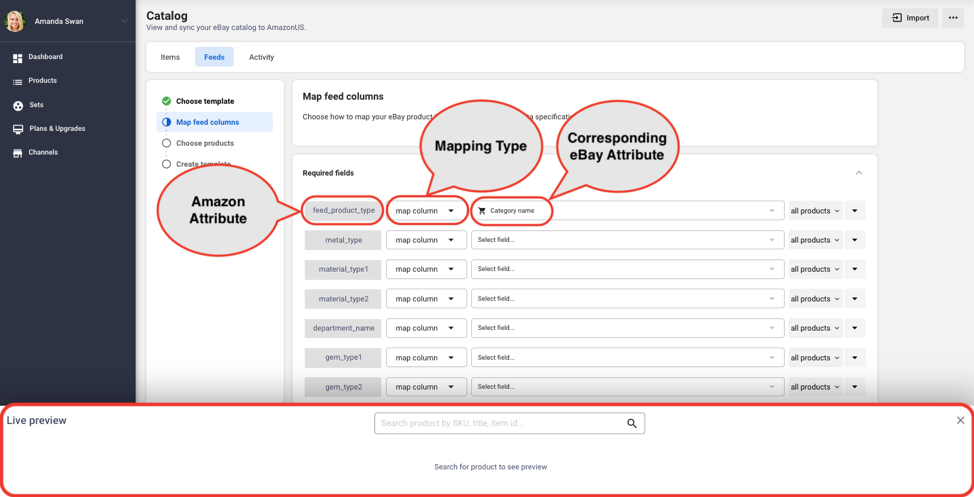The height and width of the screenshot is (497, 974).
Task: Click the Channels storefront icon
Action: point(17,153)
